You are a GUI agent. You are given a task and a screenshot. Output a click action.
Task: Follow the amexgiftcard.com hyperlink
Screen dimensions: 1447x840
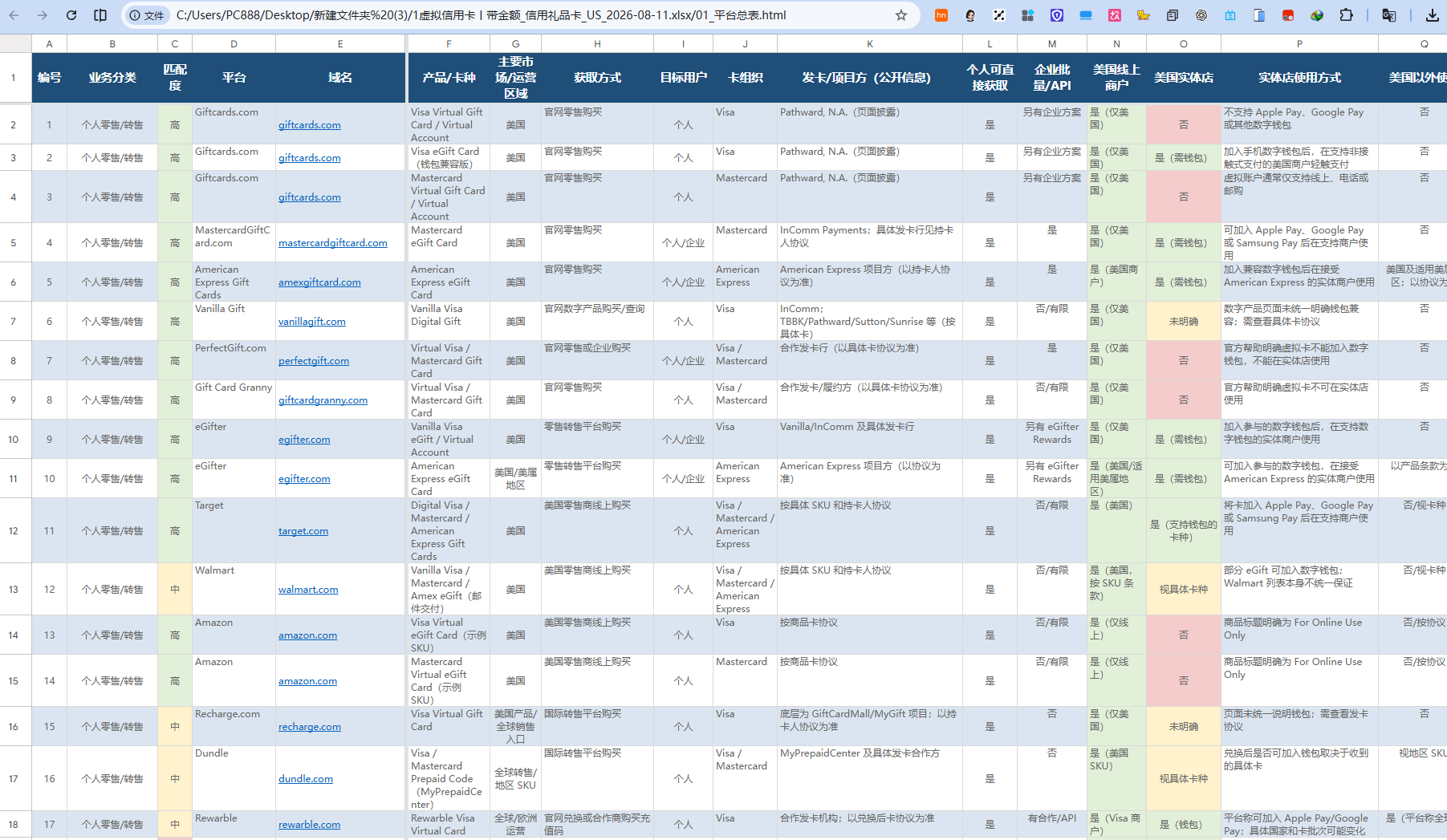pyautogui.click(x=319, y=282)
